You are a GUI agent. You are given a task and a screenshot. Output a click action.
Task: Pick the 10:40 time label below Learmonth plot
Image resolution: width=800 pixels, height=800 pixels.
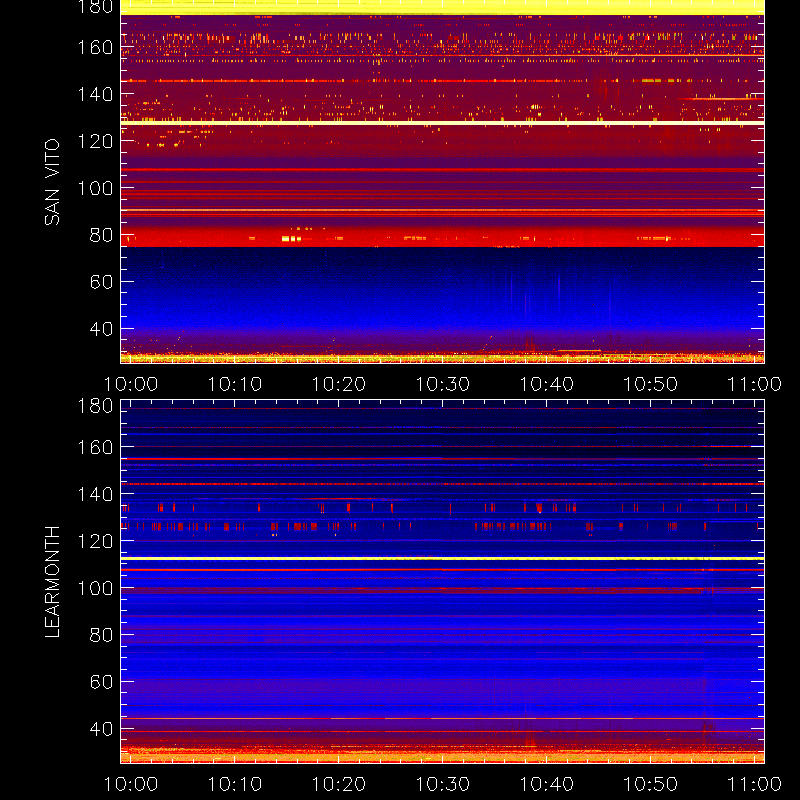[546, 784]
